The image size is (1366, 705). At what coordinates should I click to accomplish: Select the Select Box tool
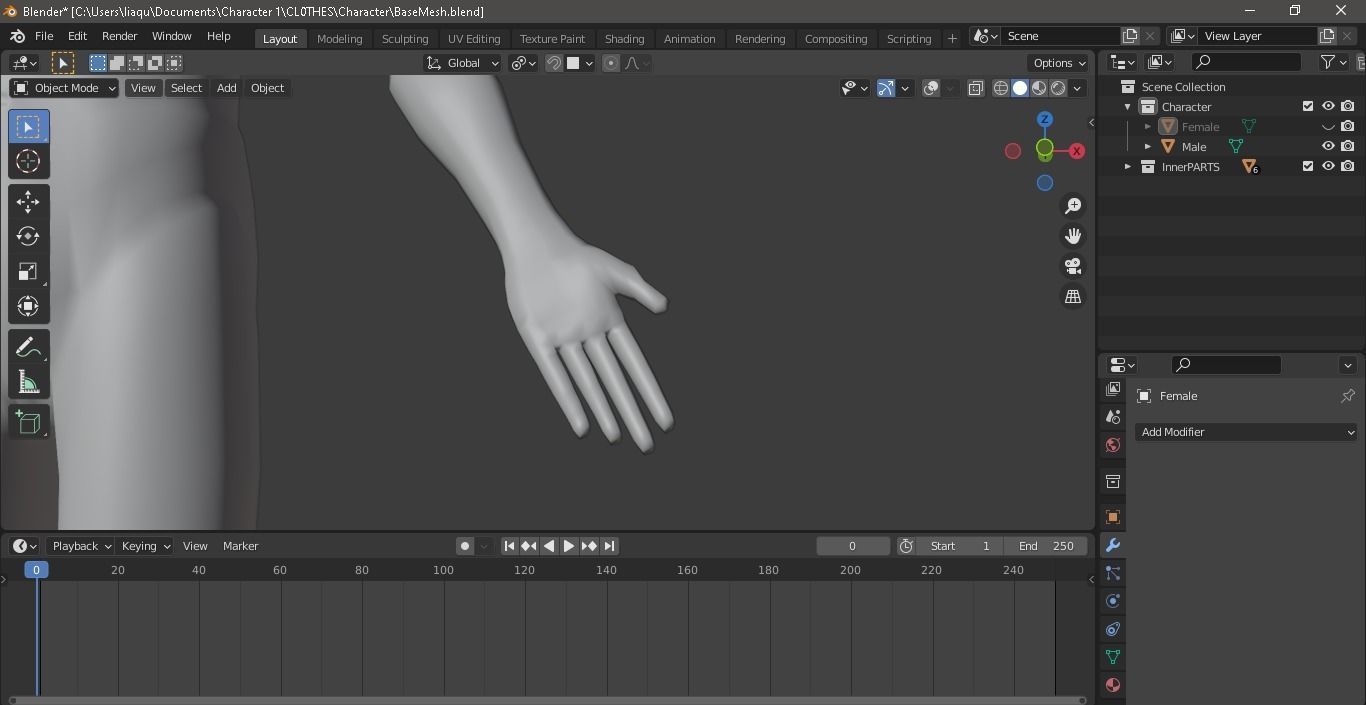click(x=28, y=127)
